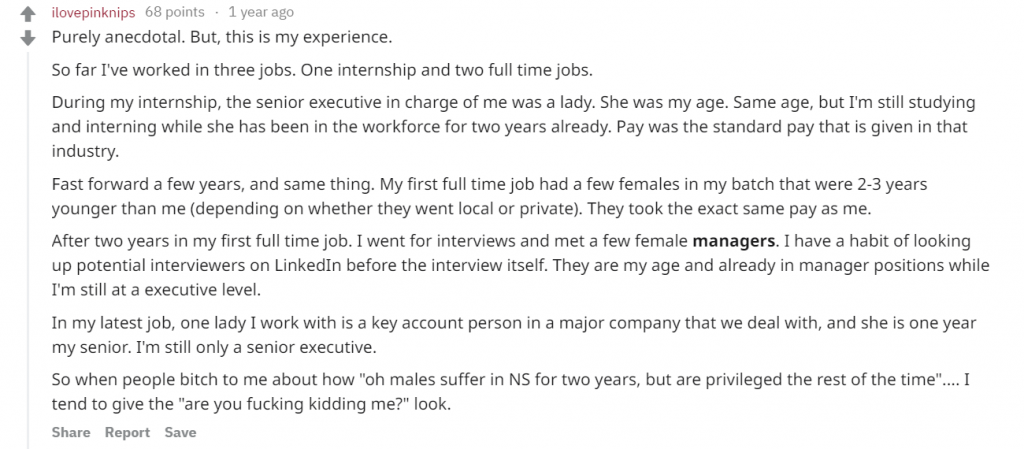Viewport: 1024px width, 449px height.
Task: Click the paragraph beginning 'Fast forward a few years'
Action: coord(489,196)
